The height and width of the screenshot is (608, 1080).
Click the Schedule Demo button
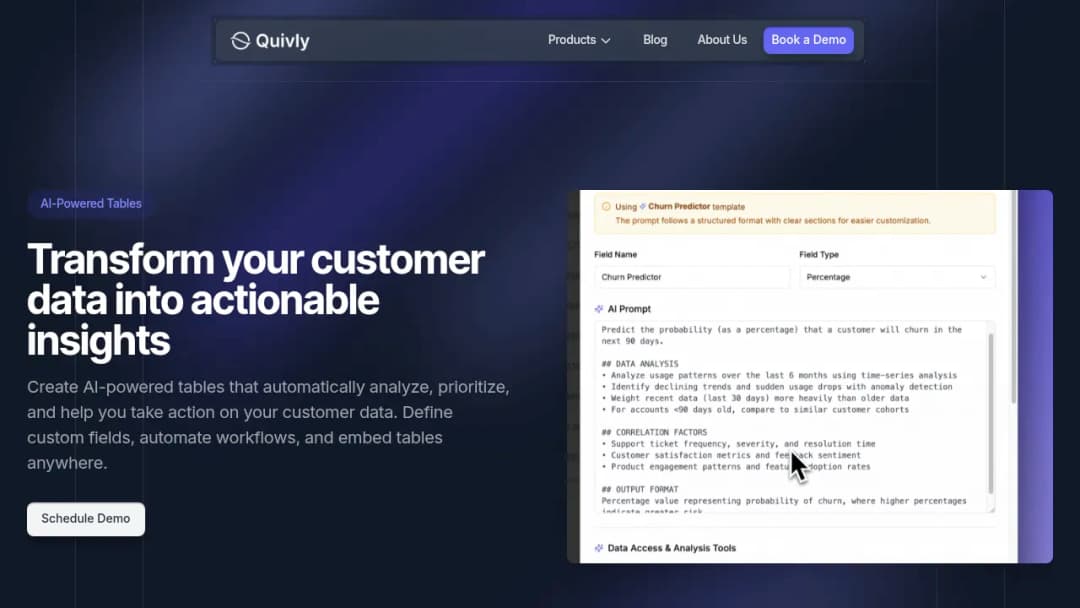86,518
